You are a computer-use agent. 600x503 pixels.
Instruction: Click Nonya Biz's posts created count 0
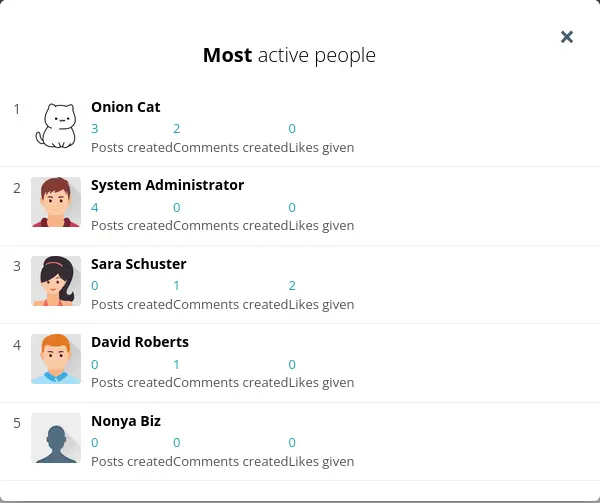95,443
